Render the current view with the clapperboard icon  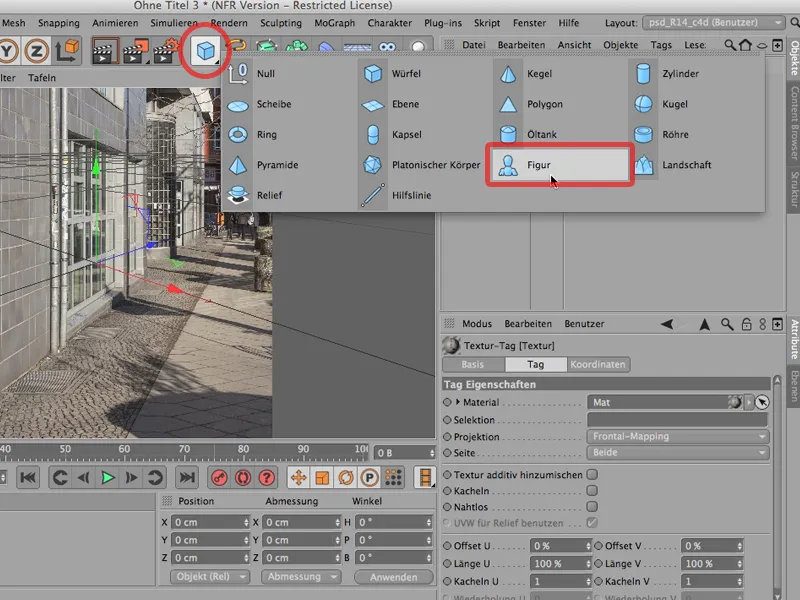(106, 51)
